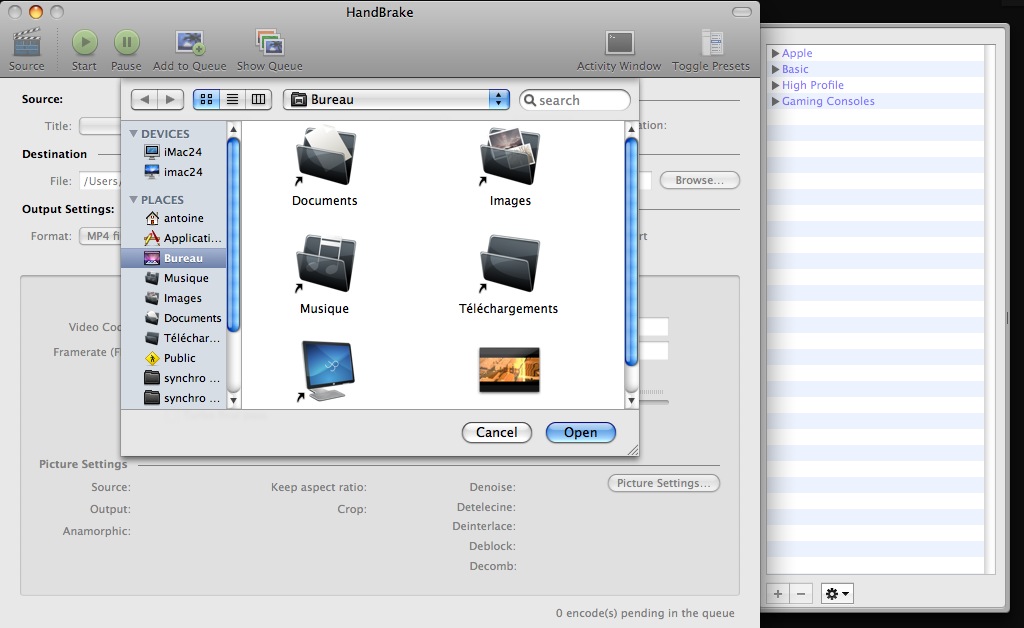The image size is (1024, 628).
Task: Click the Open button
Action: click(581, 432)
